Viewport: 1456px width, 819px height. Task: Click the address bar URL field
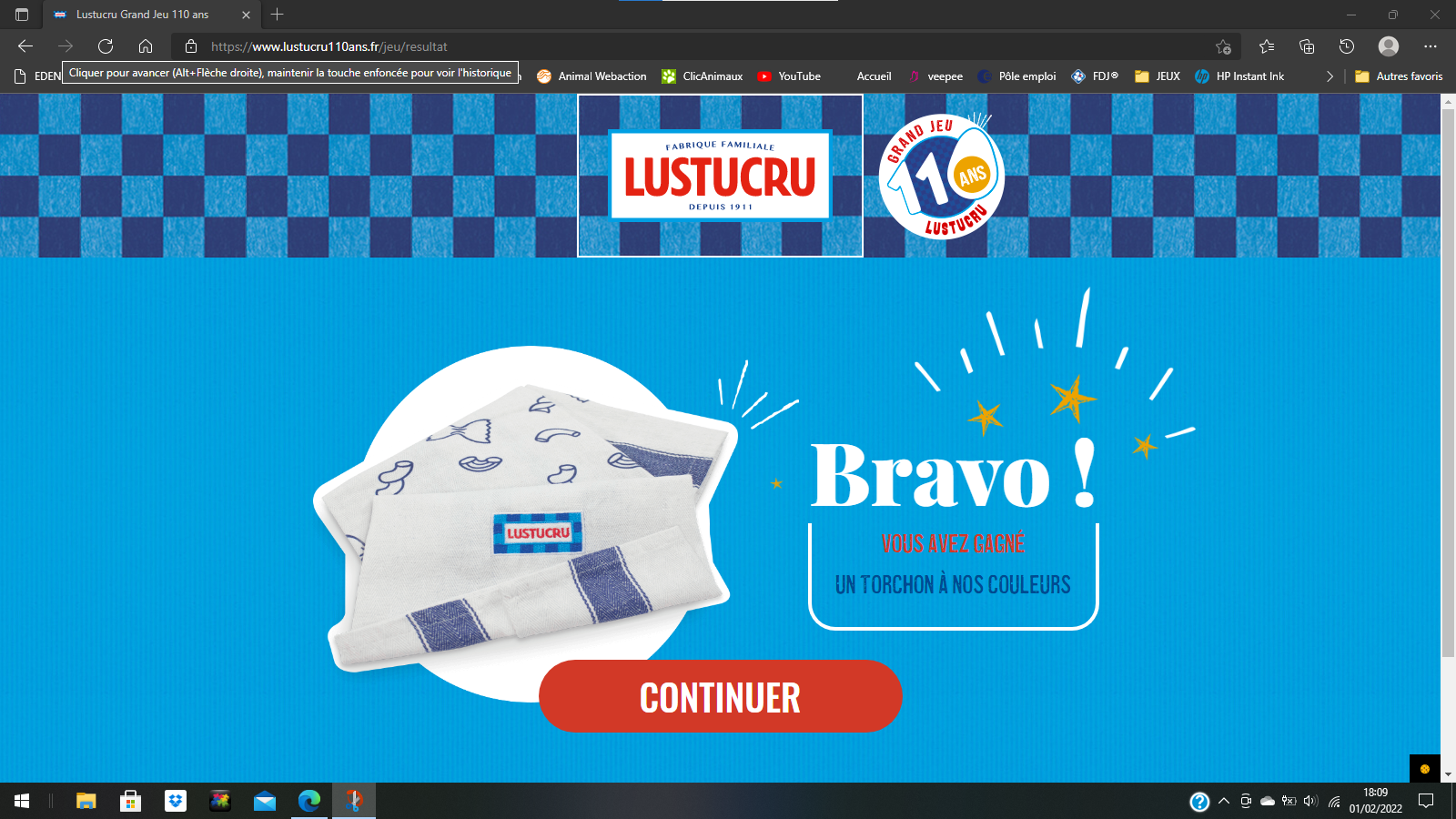(x=637, y=46)
